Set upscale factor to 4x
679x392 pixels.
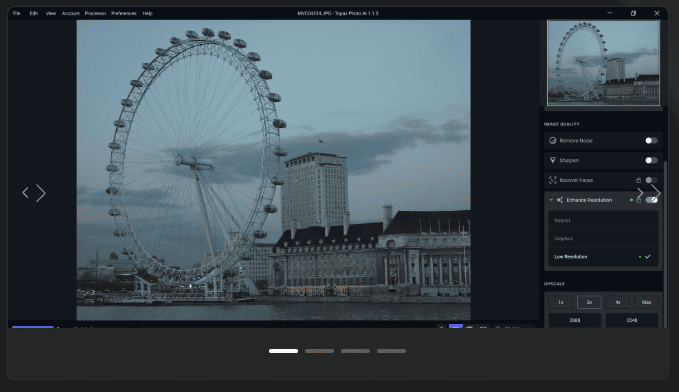coord(618,302)
